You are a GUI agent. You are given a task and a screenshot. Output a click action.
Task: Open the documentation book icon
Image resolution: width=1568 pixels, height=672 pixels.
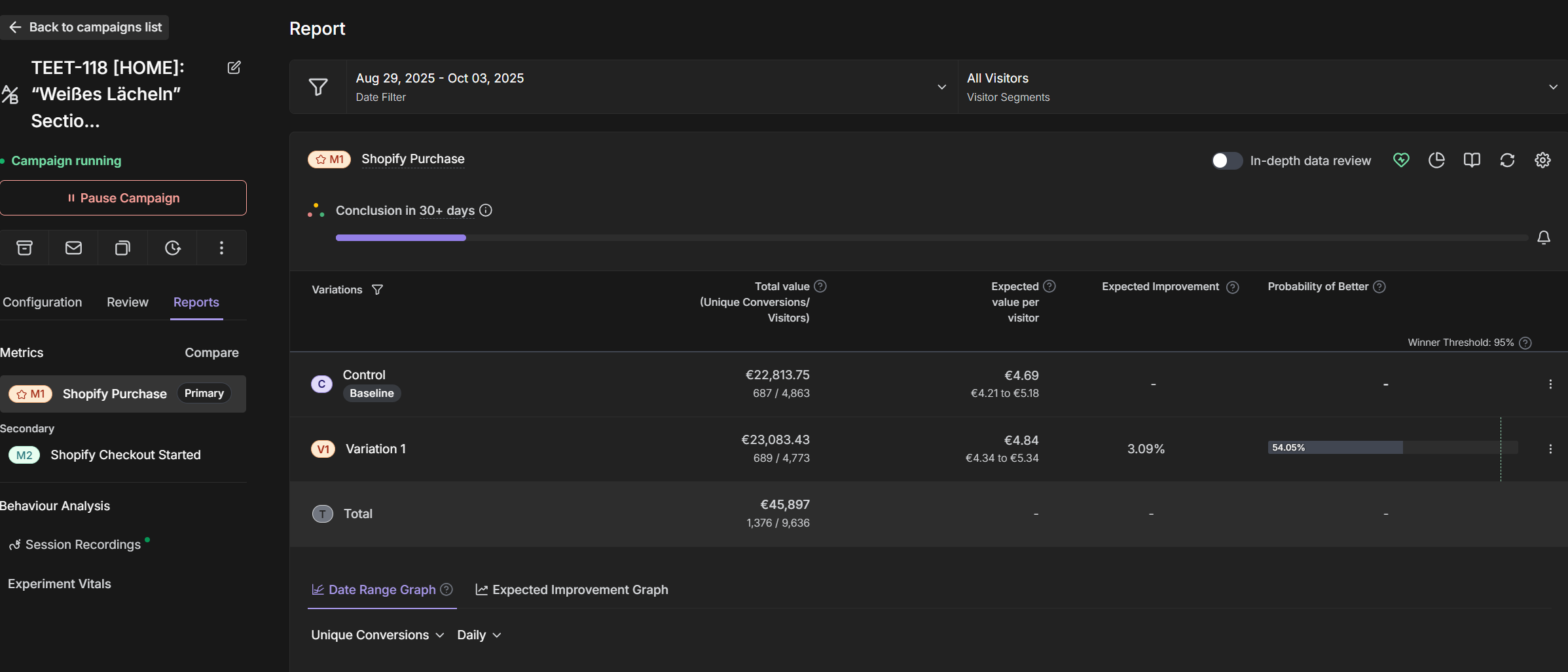point(1472,160)
